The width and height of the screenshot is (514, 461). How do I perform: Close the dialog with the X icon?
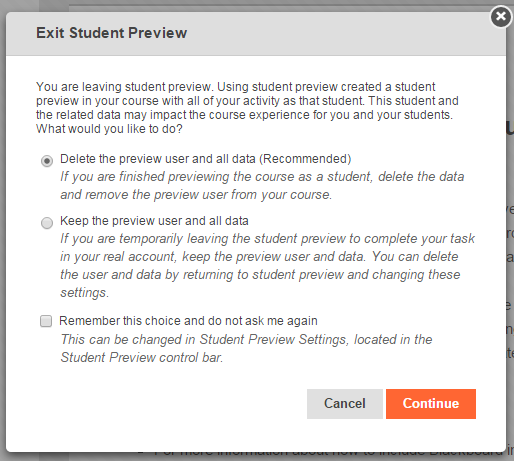[x=501, y=16]
